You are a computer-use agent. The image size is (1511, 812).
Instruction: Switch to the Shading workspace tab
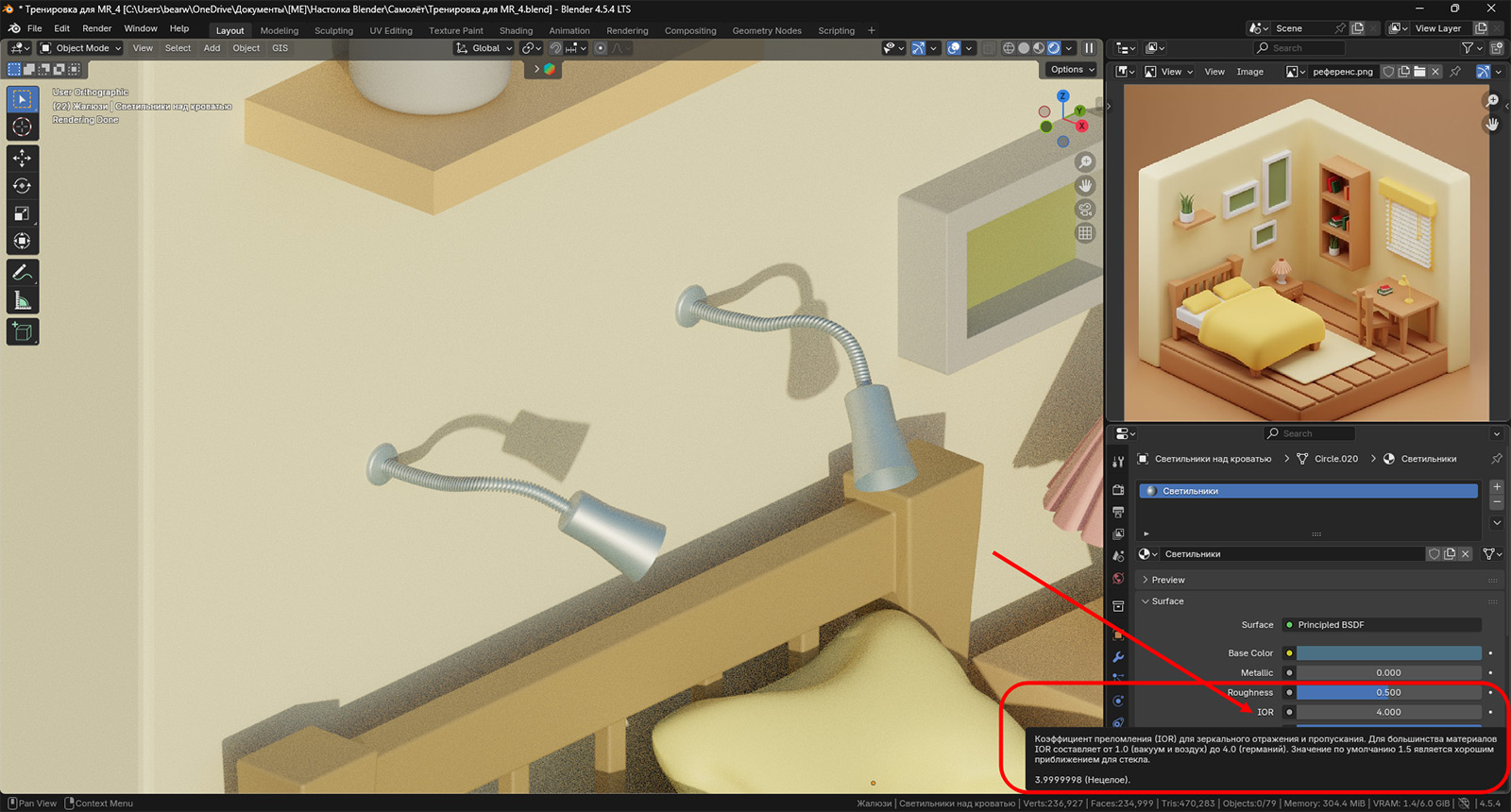click(x=516, y=30)
